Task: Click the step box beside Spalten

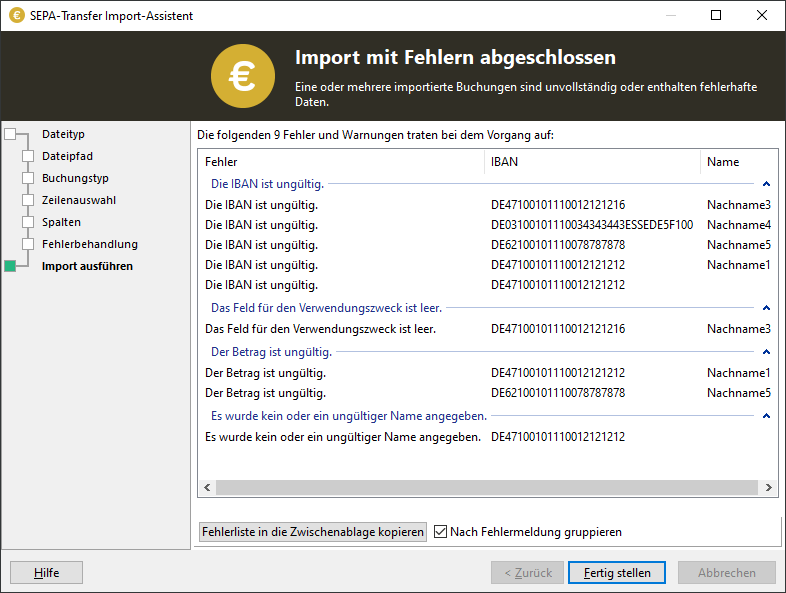Action: click(28, 222)
